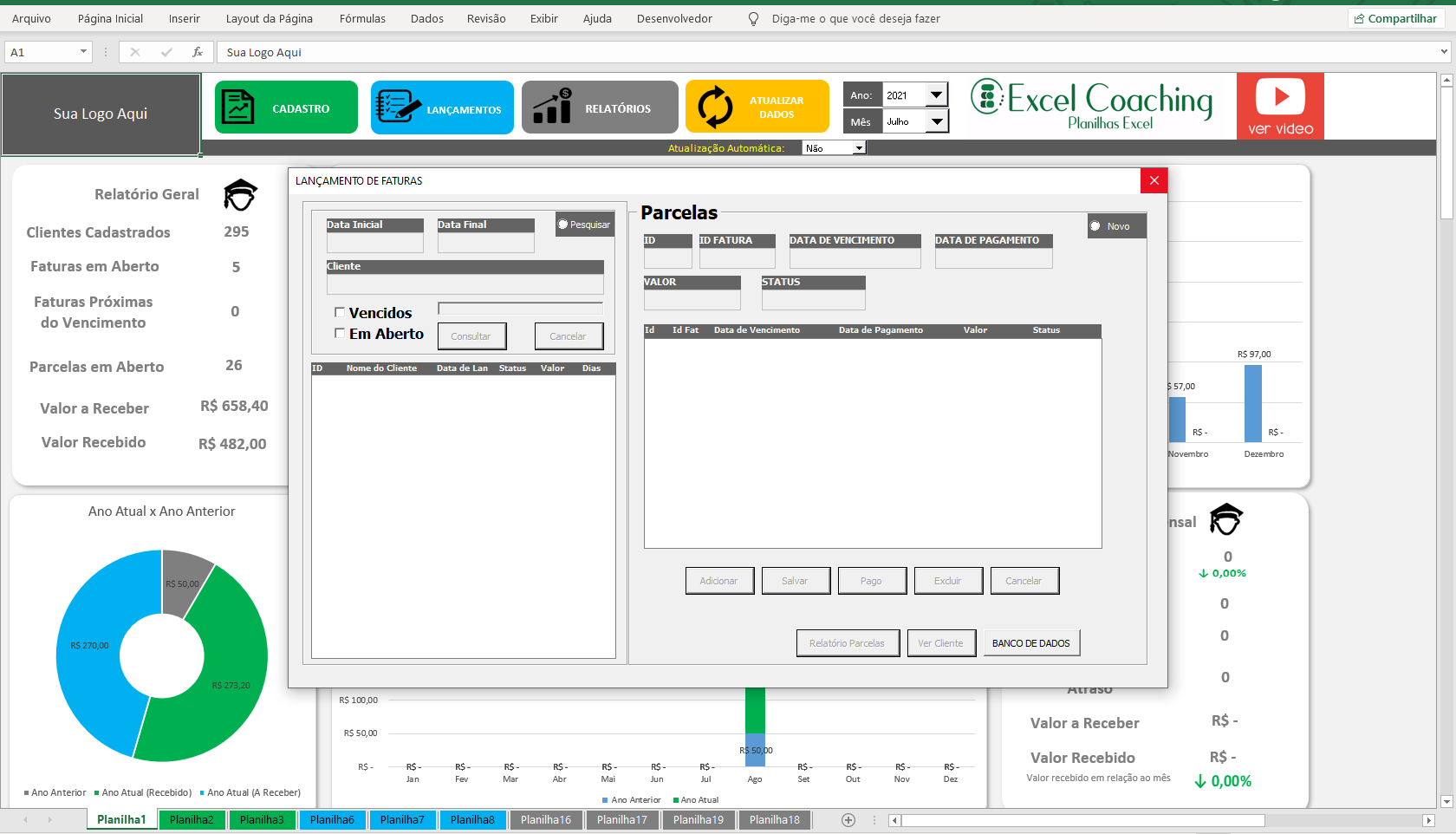Add a new sheet with plus icon

(848, 819)
